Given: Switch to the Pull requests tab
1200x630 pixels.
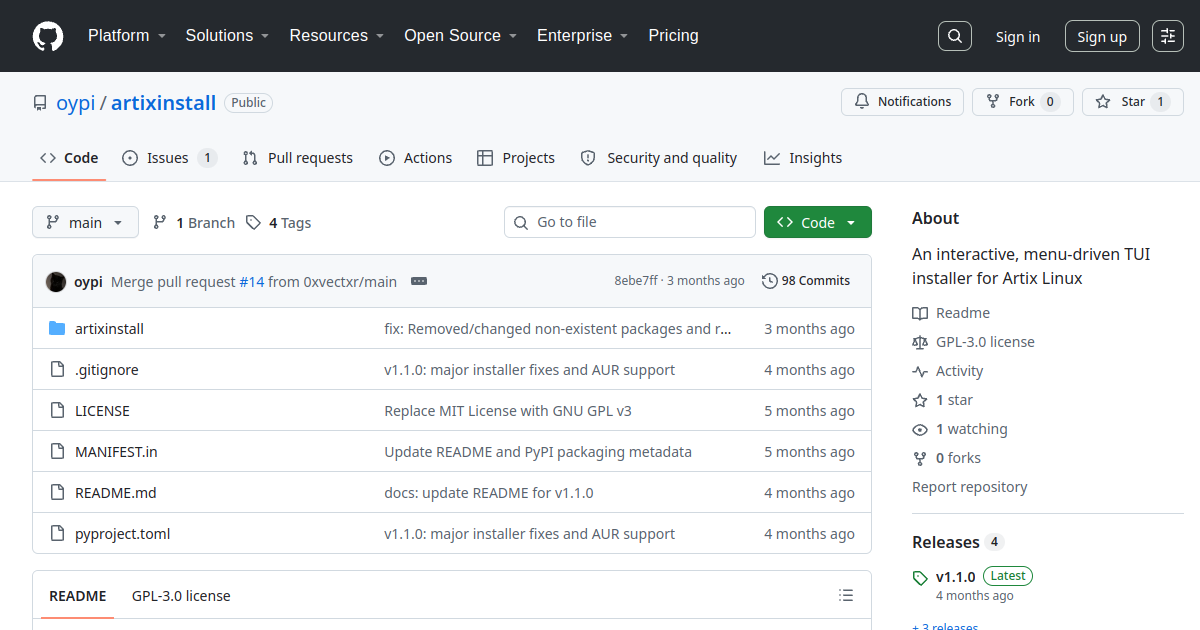Looking at the screenshot, I should pos(298,158).
